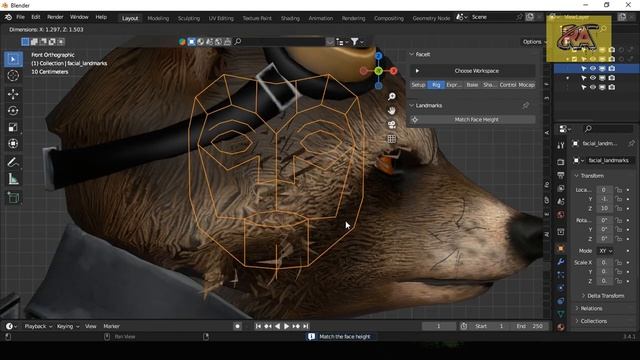The height and width of the screenshot is (360, 640).
Task: Click the properties search field
Action: coord(608,129)
